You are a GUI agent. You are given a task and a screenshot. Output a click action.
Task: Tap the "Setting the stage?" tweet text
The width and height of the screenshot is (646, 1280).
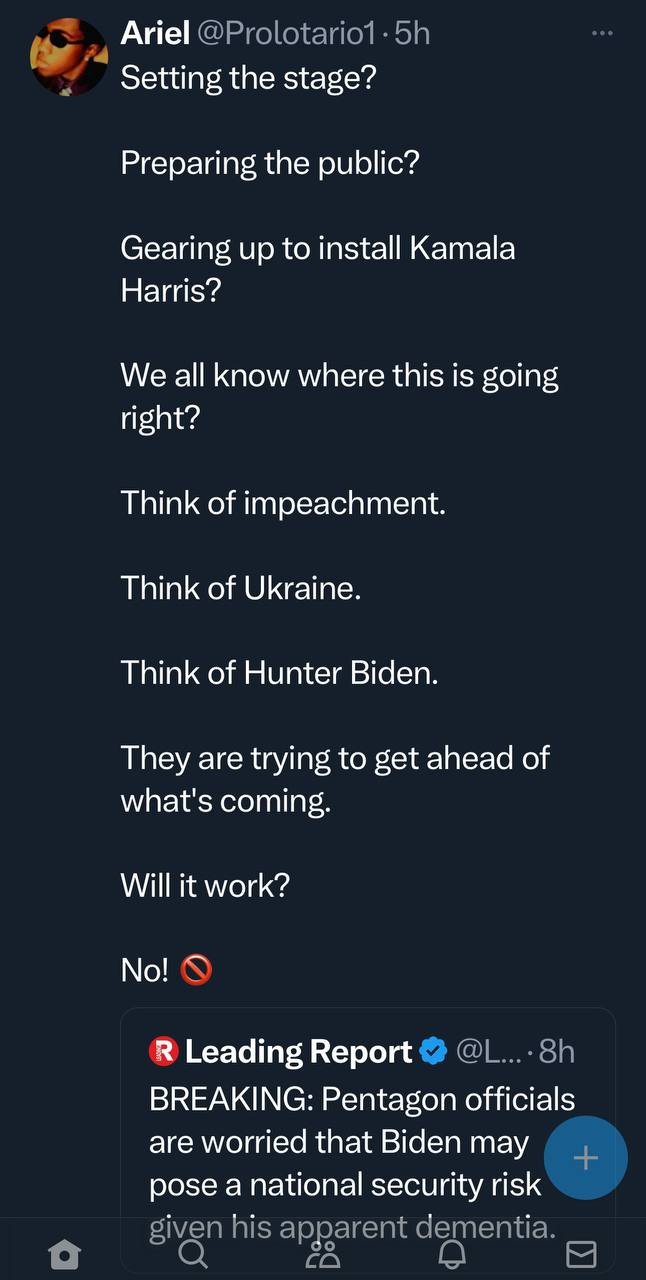tap(248, 77)
